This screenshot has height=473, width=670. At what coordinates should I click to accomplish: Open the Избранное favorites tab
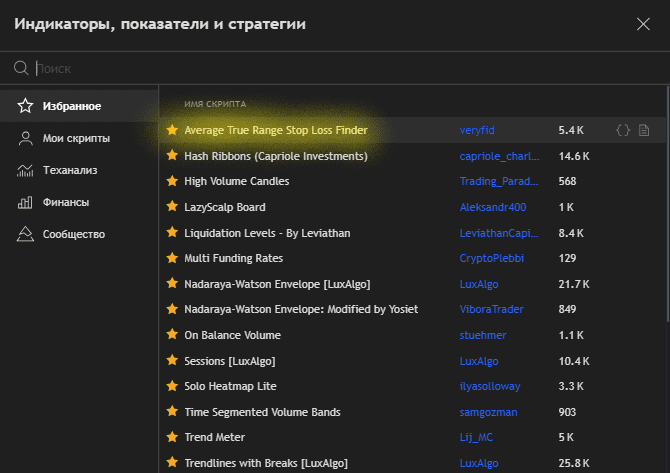[71, 106]
